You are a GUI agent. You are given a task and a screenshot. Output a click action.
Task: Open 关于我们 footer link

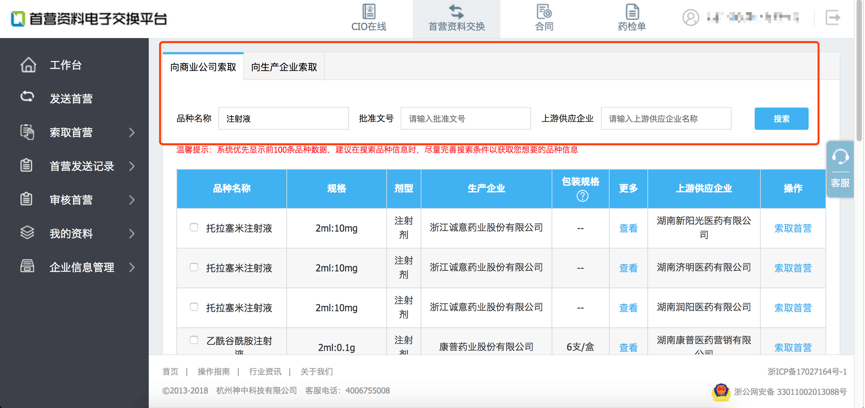point(316,372)
